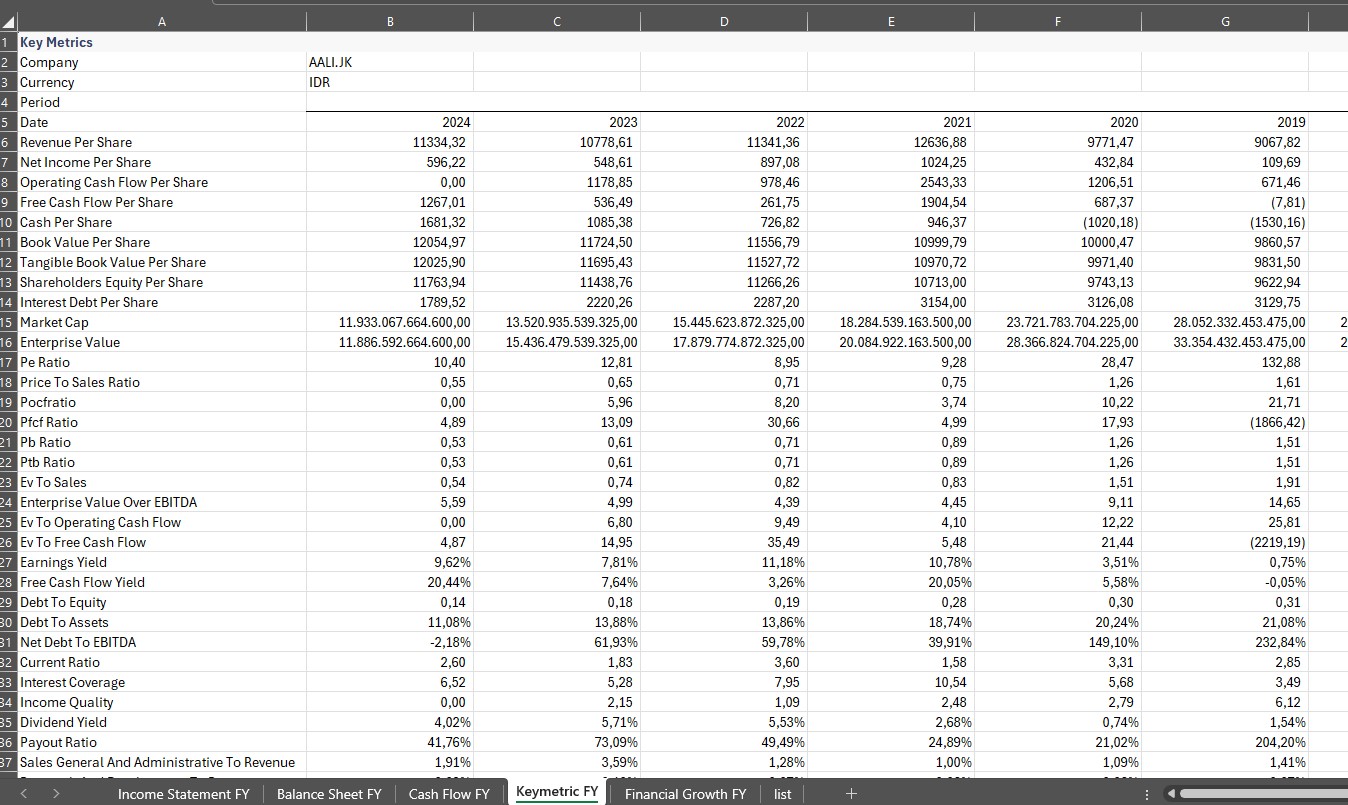This screenshot has height=805, width=1348.
Task: Select row 15 header for Market Cap
Action: click(8, 322)
